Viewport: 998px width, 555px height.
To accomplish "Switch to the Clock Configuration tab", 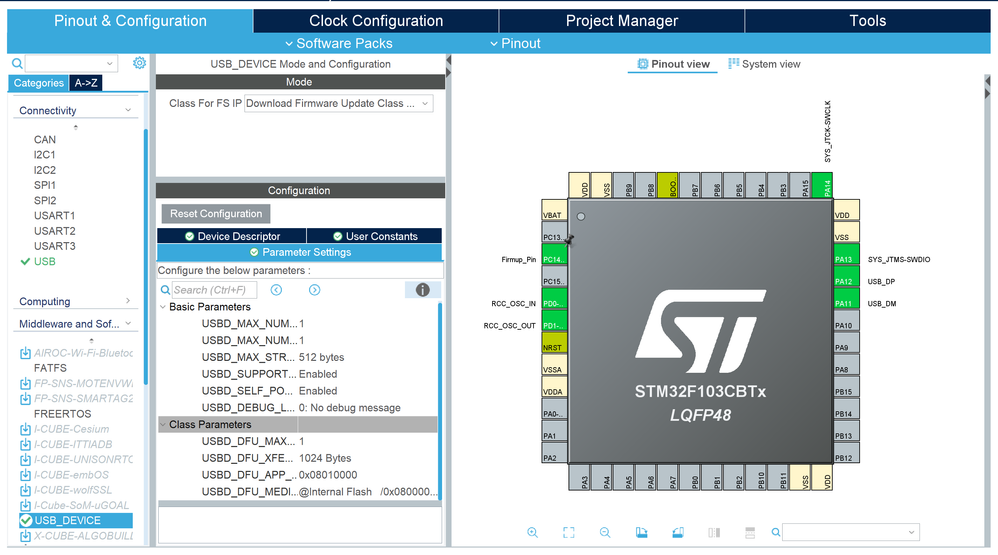I will [x=375, y=21].
